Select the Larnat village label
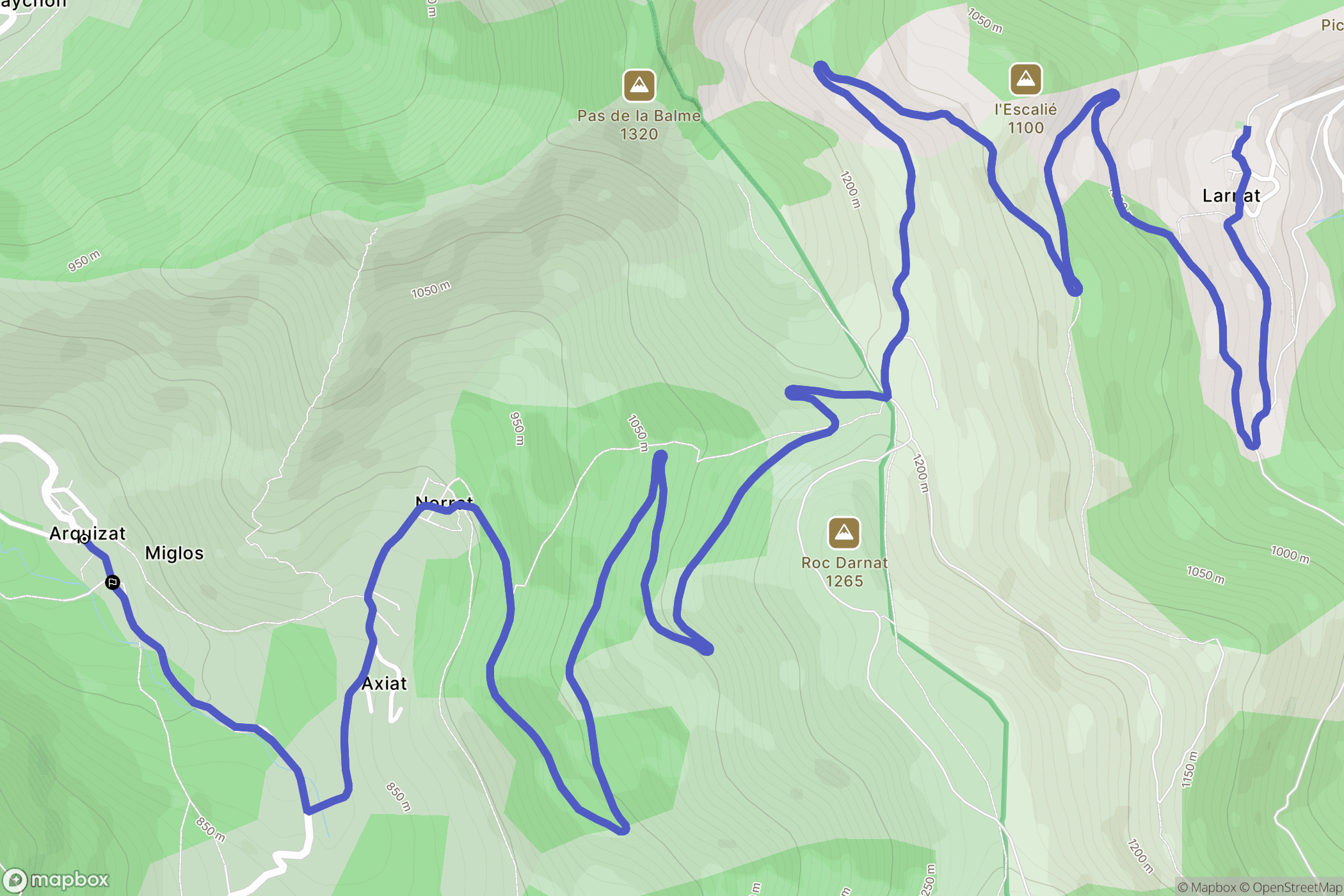The width and height of the screenshot is (1344, 896). click(x=1231, y=196)
